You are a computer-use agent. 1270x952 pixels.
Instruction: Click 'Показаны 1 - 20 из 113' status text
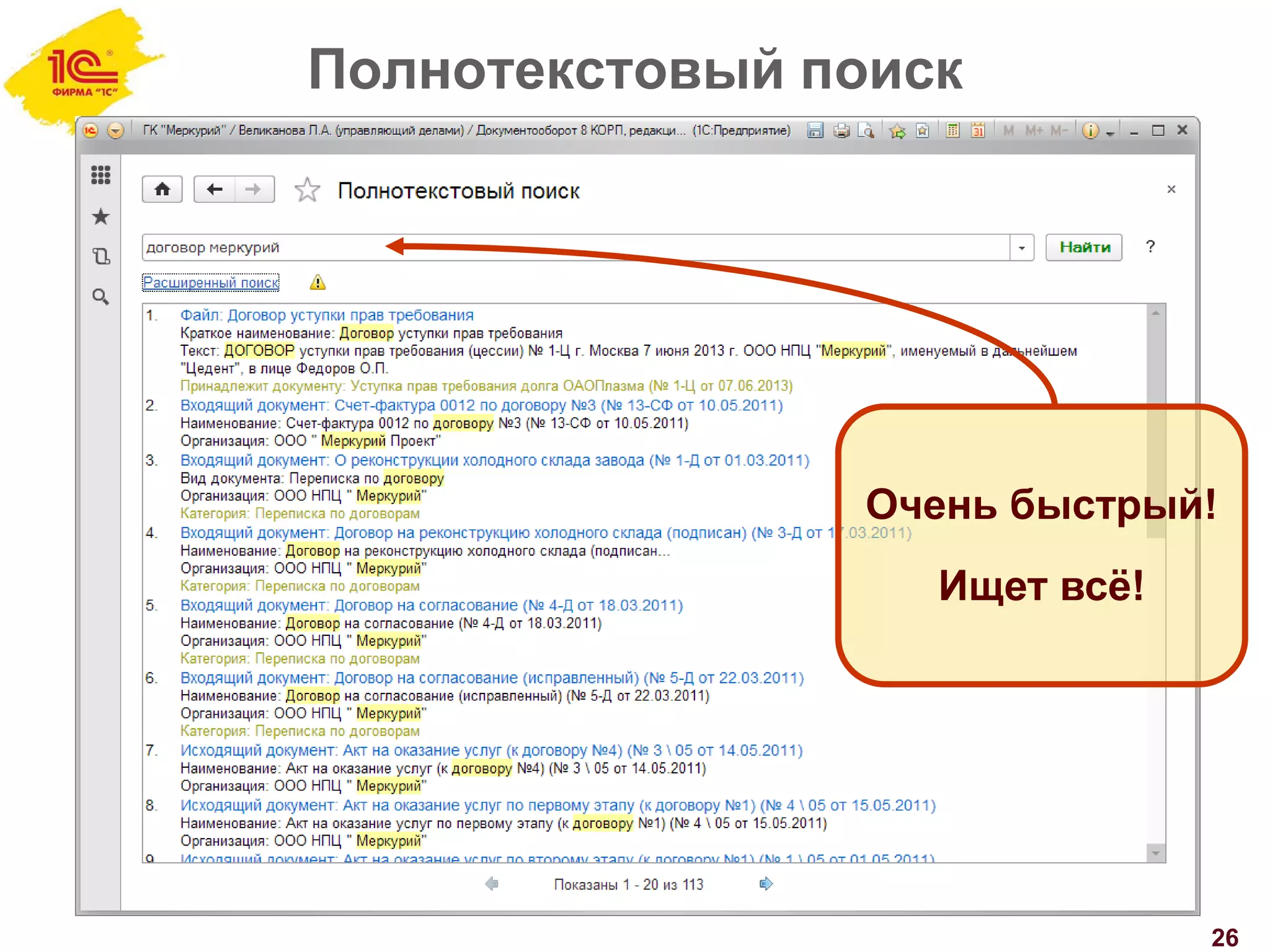point(629,884)
